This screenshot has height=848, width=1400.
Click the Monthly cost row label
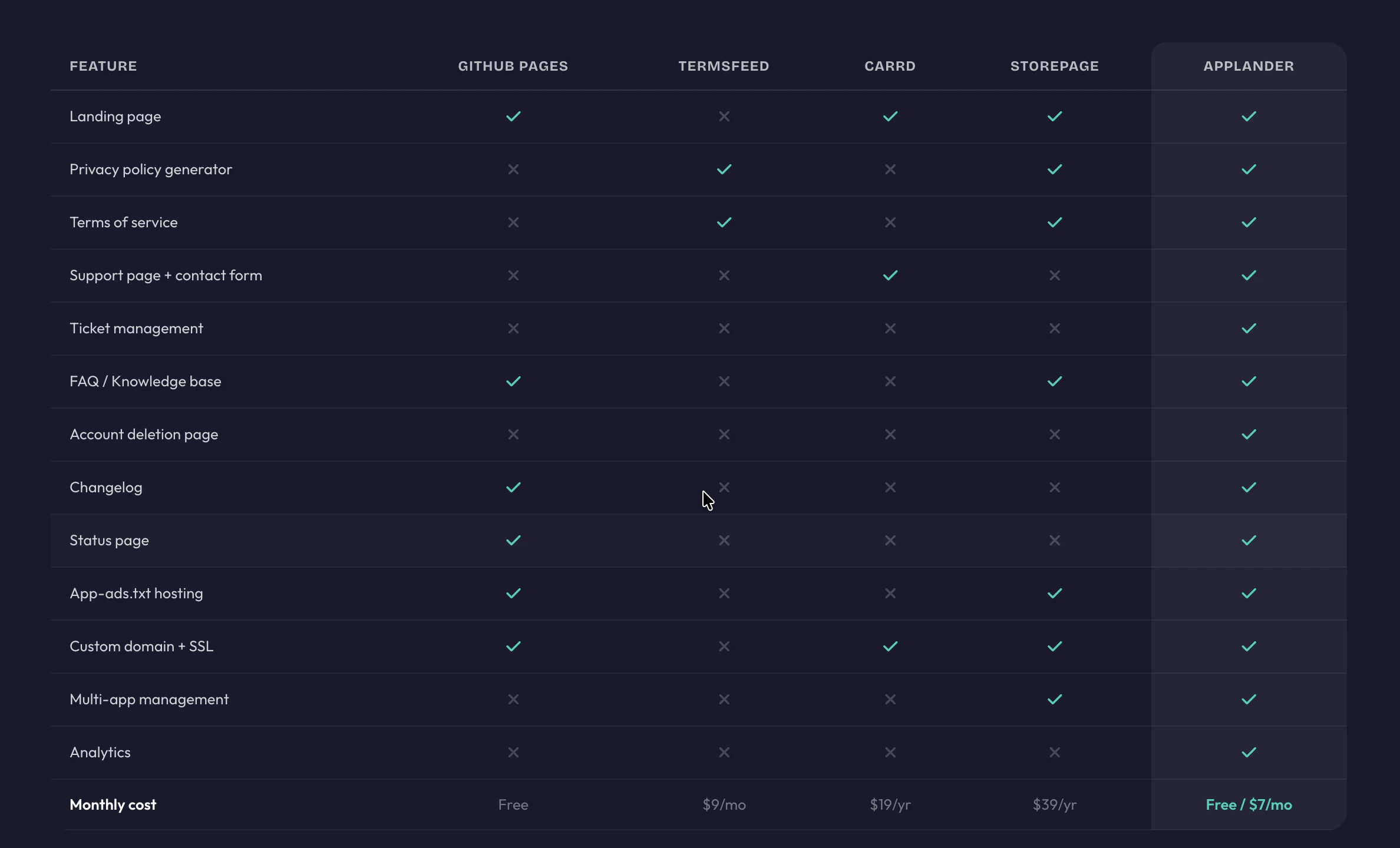tap(113, 805)
